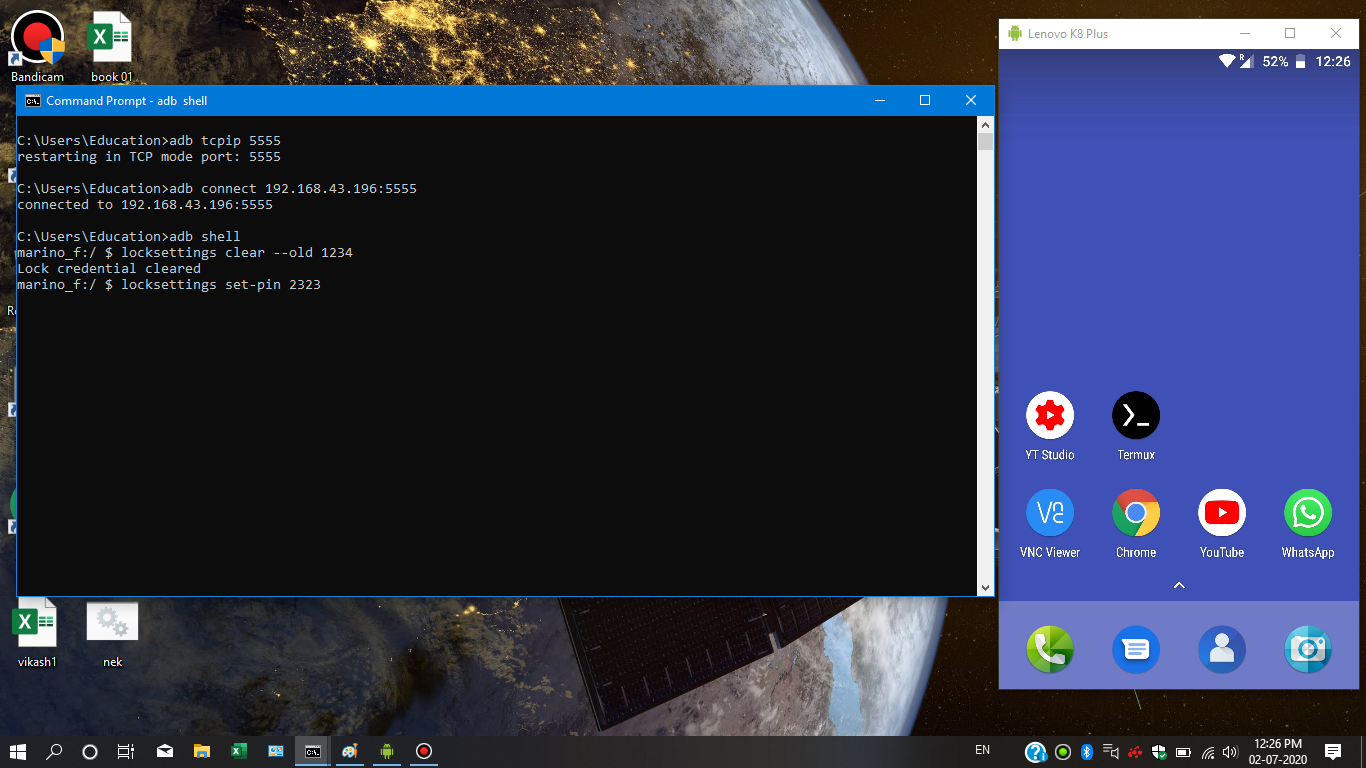
Task: Start WhatsApp on the phone
Action: click(x=1307, y=513)
